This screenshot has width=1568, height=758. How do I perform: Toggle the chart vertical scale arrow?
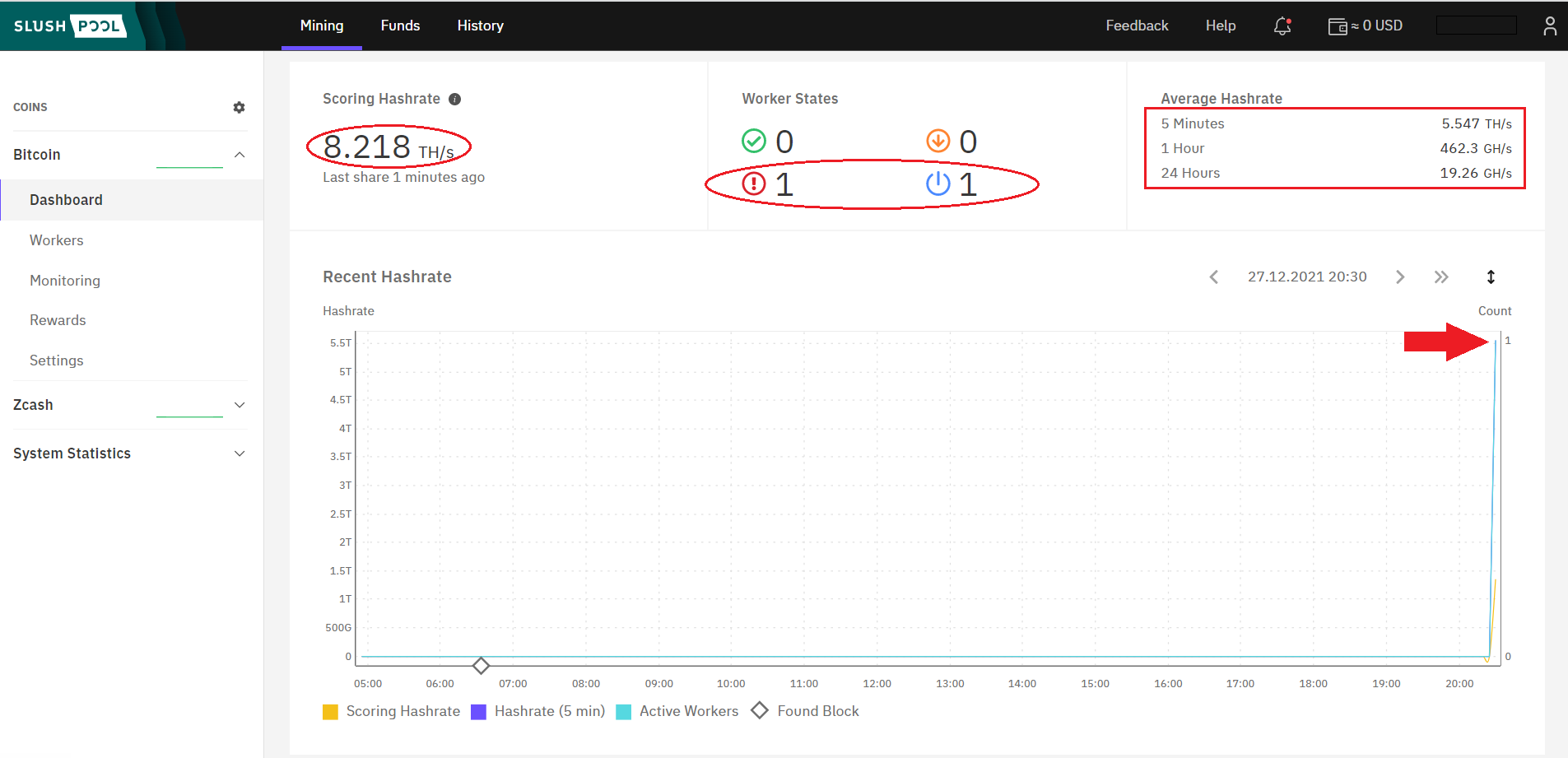pos(1491,277)
